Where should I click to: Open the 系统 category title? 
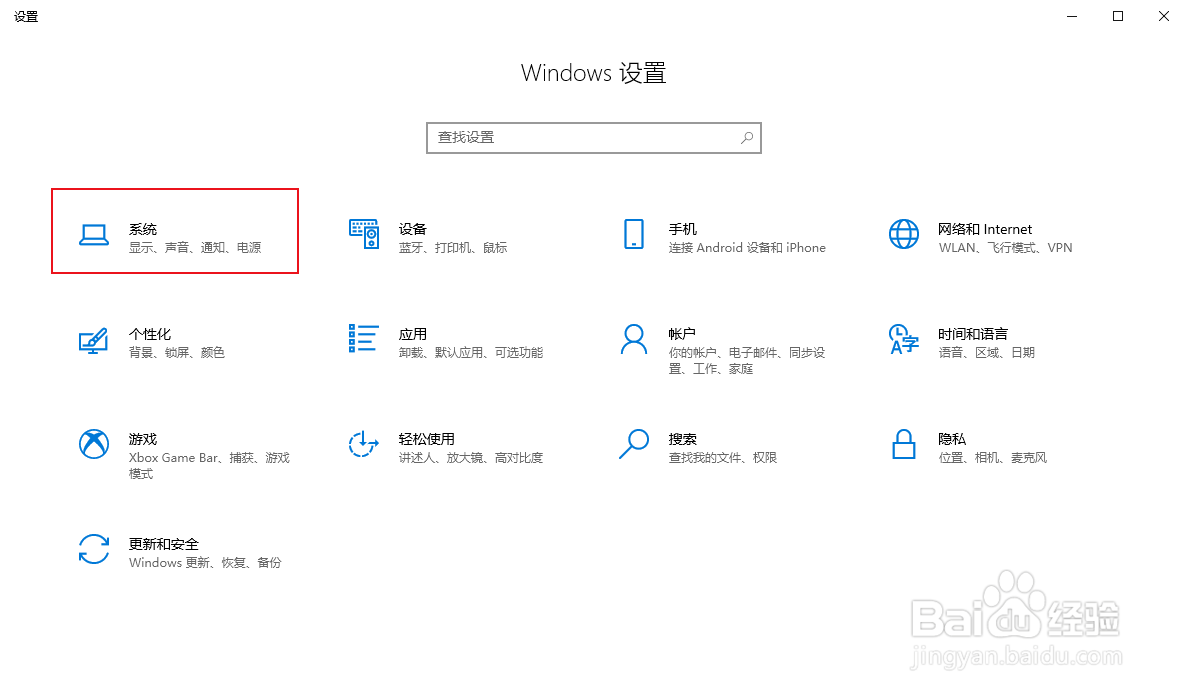point(143,229)
